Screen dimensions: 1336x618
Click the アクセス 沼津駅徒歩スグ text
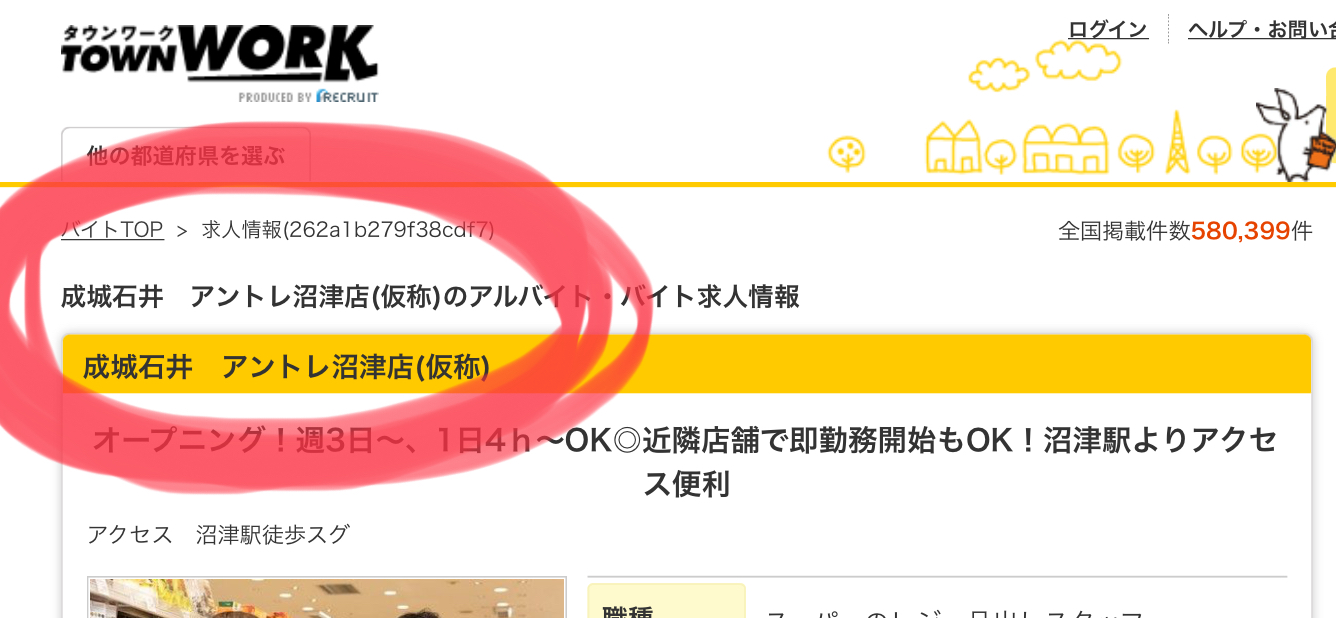click(218, 535)
